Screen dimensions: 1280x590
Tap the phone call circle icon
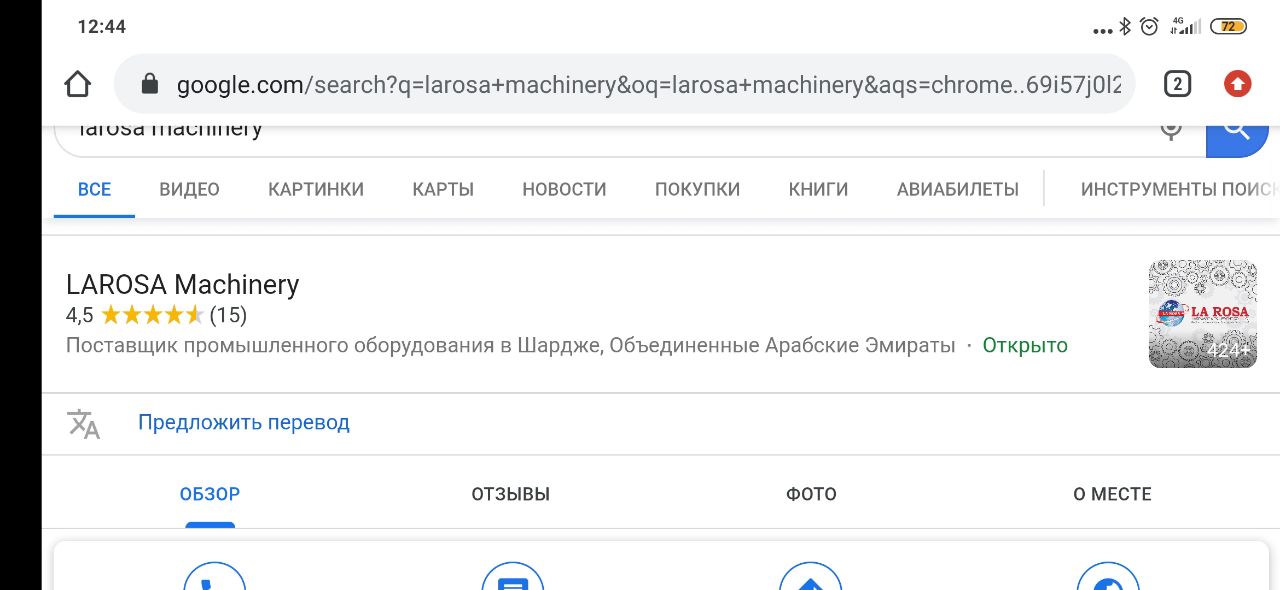coord(214,578)
